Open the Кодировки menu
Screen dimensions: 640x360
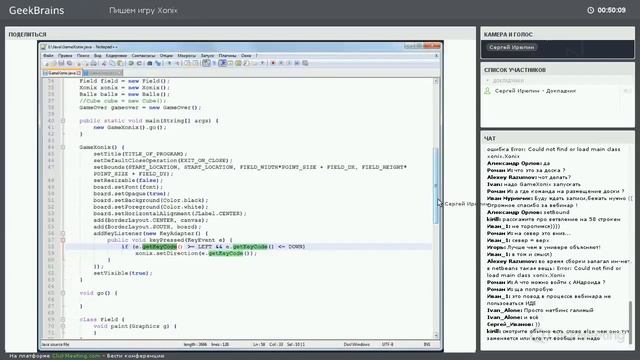pyautogui.click(x=116, y=56)
